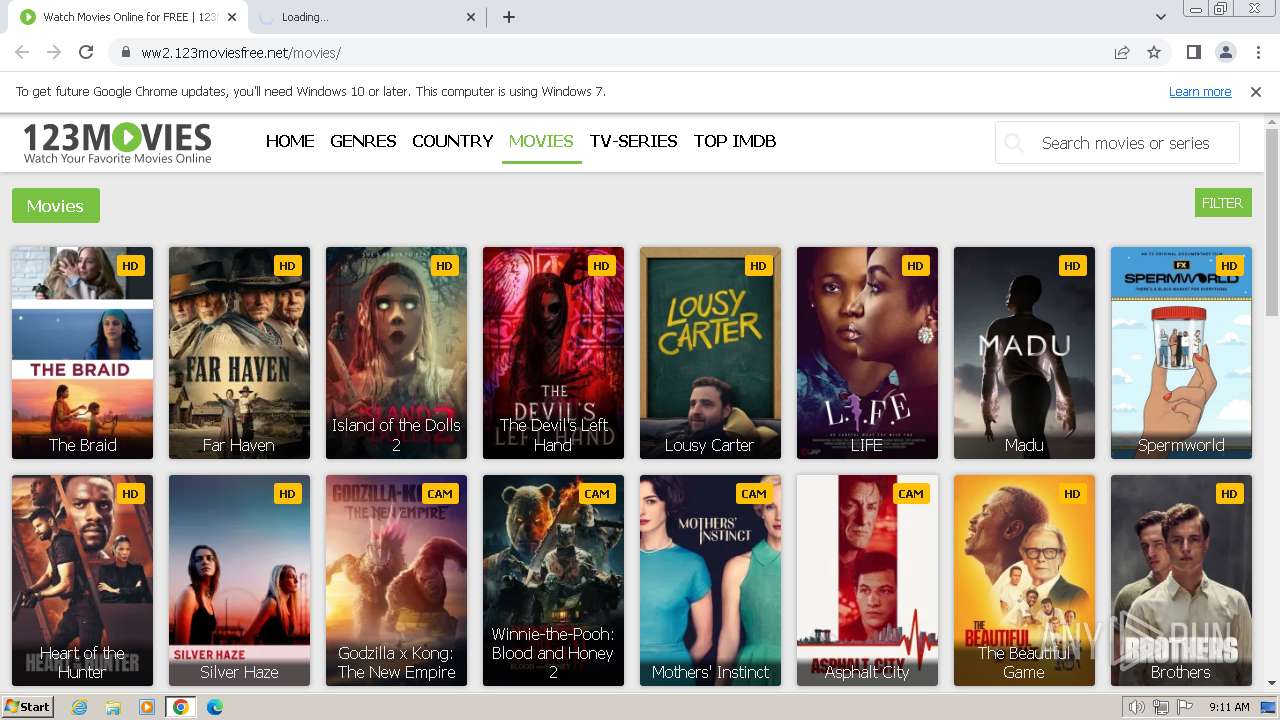Image resolution: width=1280 pixels, height=720 pixels.
Task: Open the volume control in system tray
Action: pos(1137,707)
